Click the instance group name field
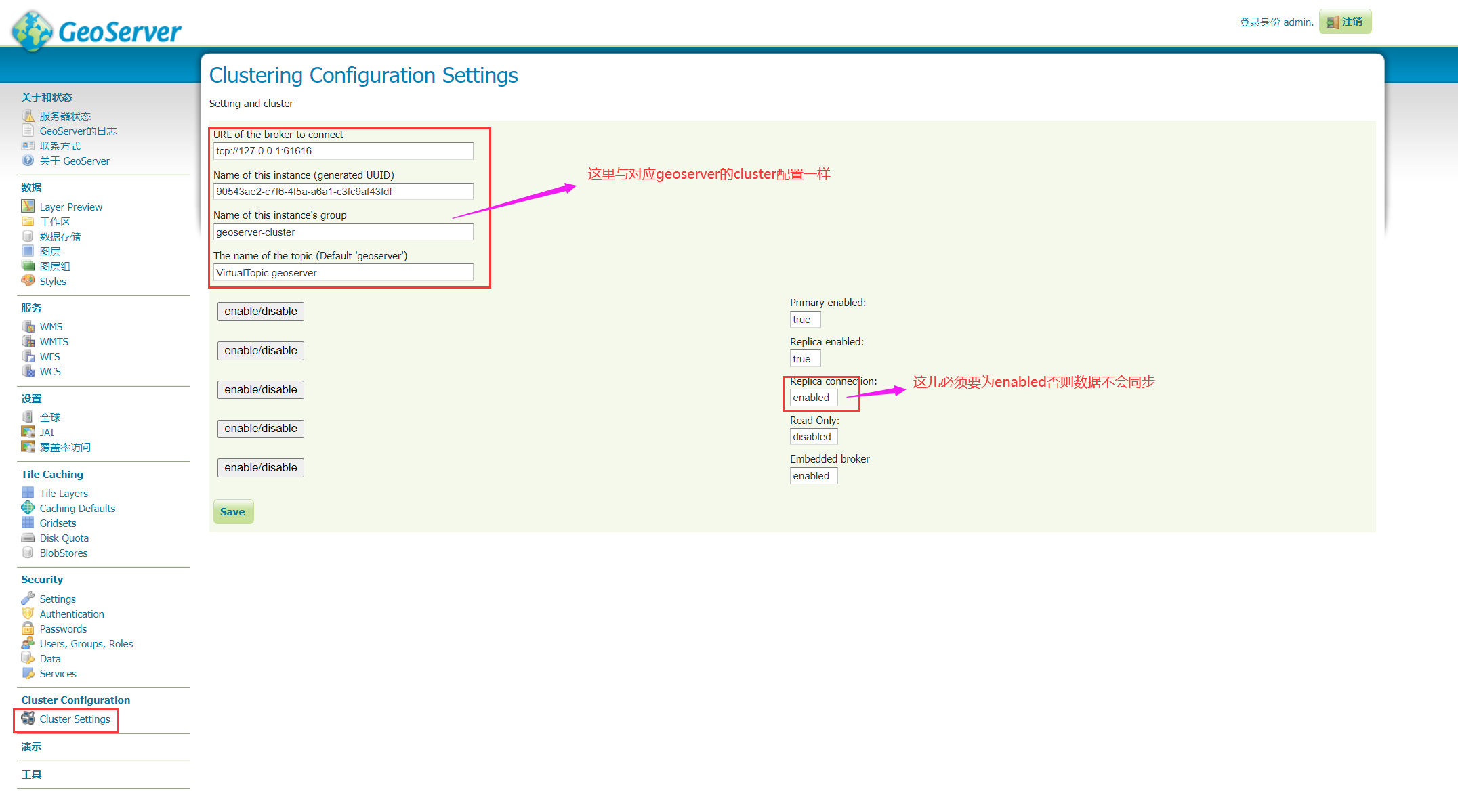 343,232
